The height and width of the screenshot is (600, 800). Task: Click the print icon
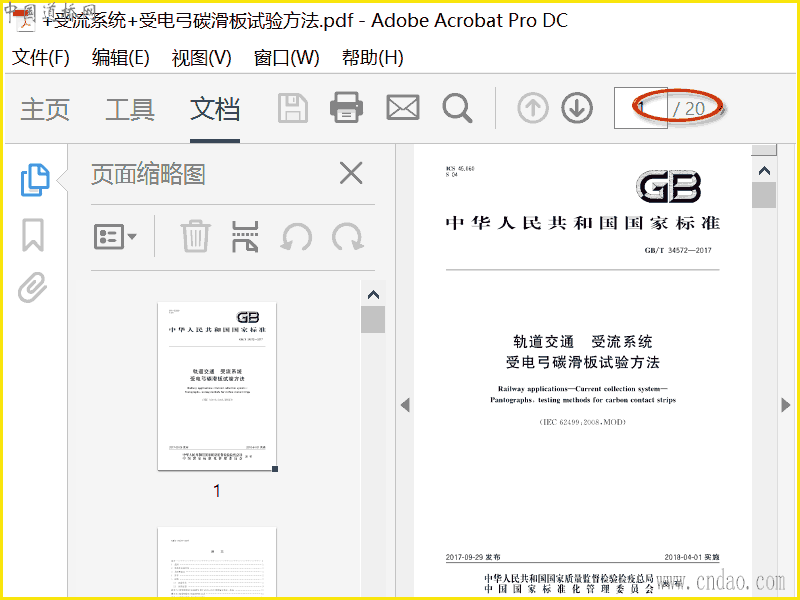346,107
